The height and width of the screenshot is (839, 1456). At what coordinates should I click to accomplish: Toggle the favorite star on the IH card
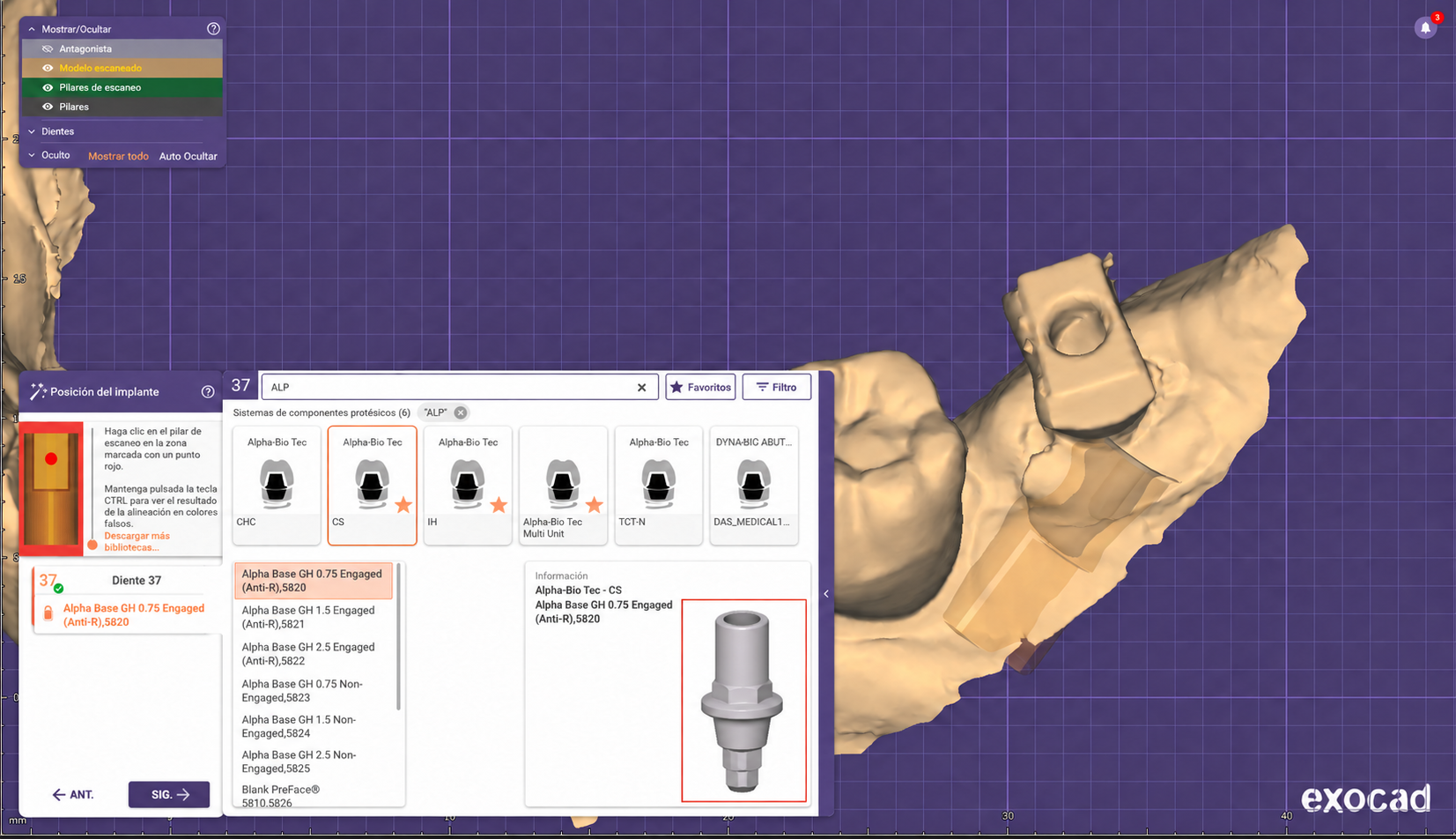pyautogui.click(x=499, y=505)
